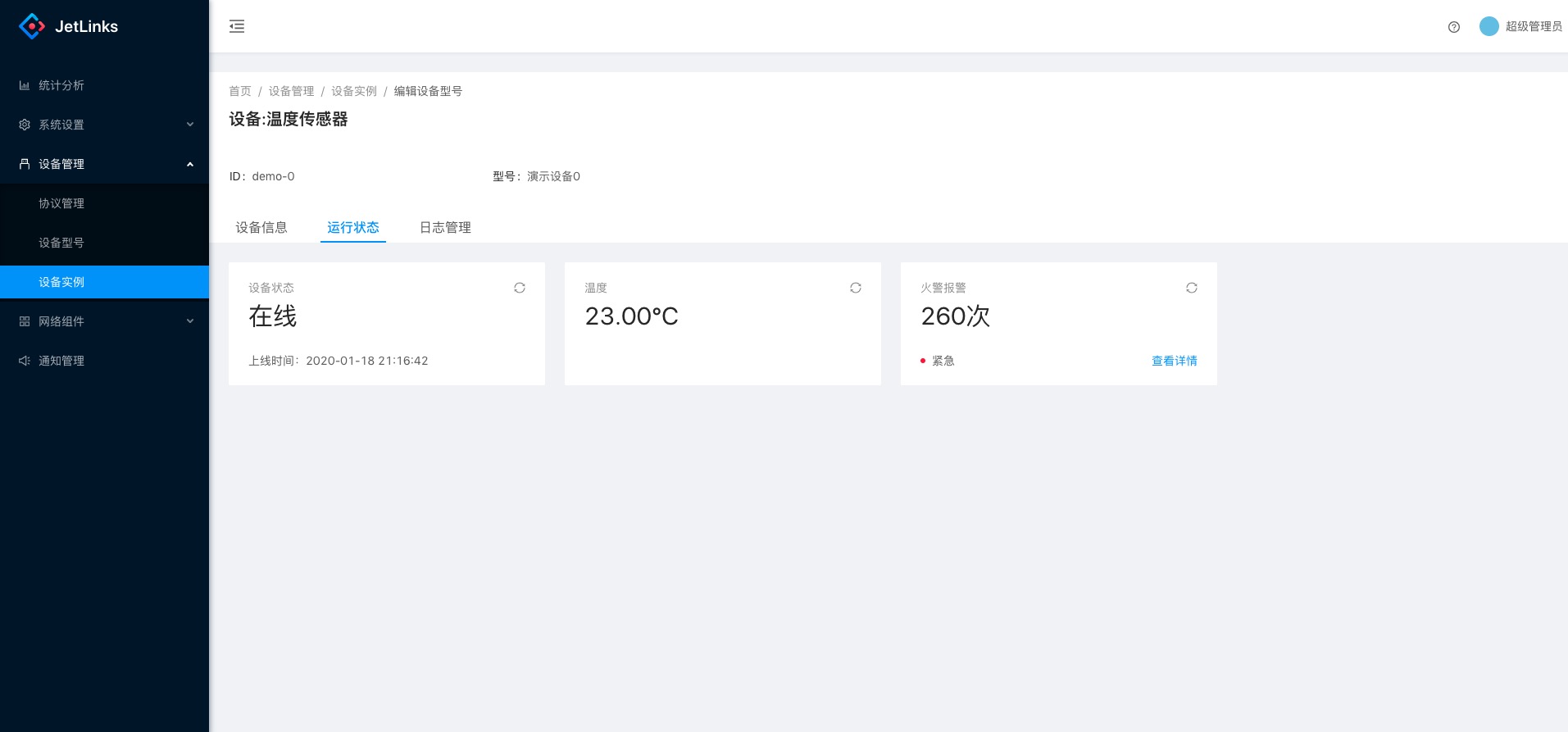Viewport: 1568px width, 732px height.
Task: Open 统计分析 in the sidebar
Action: click(61, 85)
